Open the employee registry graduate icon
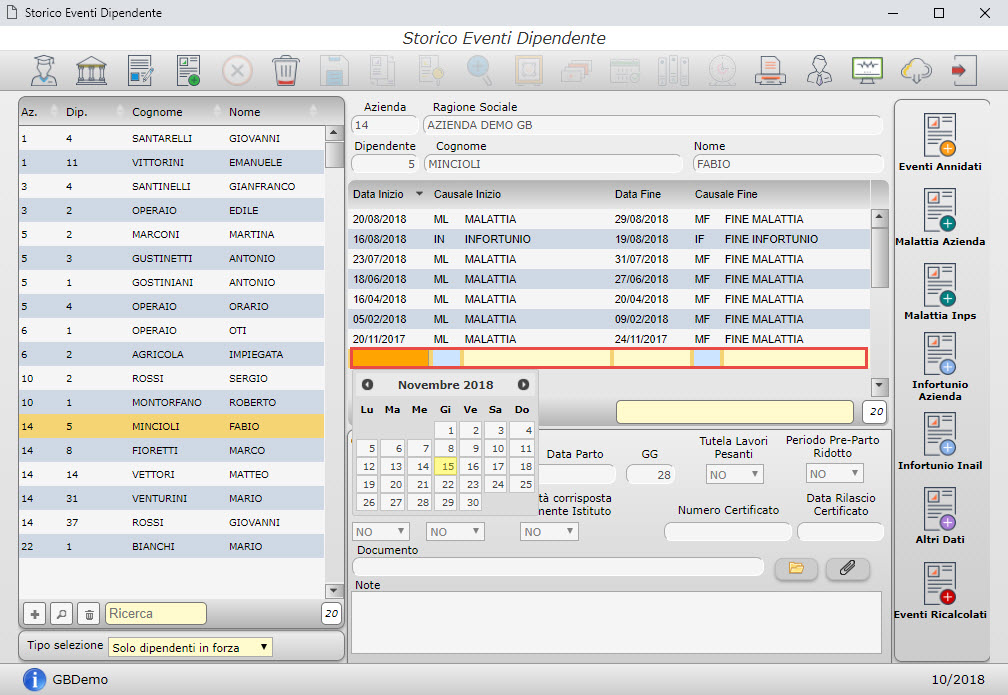1008x695 pixels. tap(44, 71)
